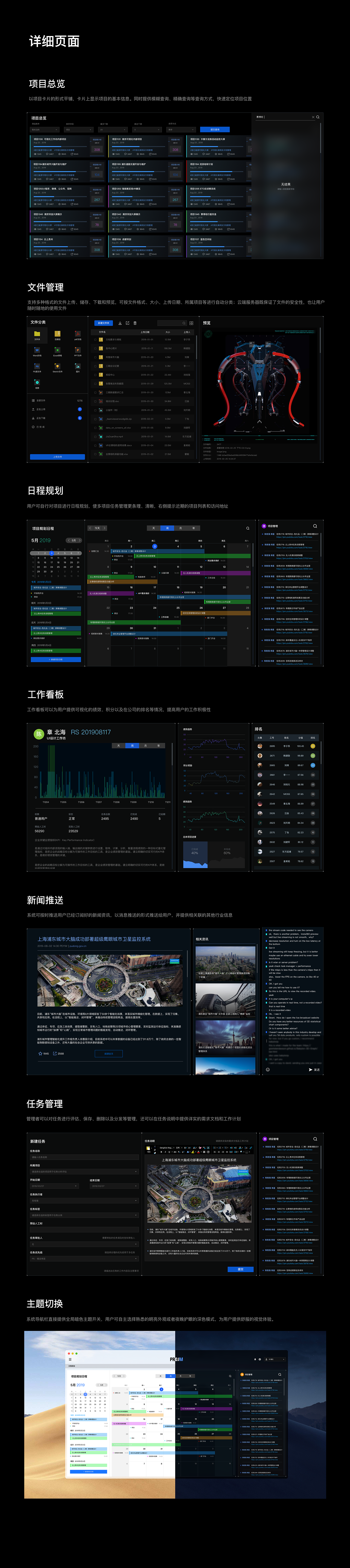The width and height of the screenshot is (350, 1568).
Task: Click the blue 提交 button in task description
Action: (x=240, y=1269)
